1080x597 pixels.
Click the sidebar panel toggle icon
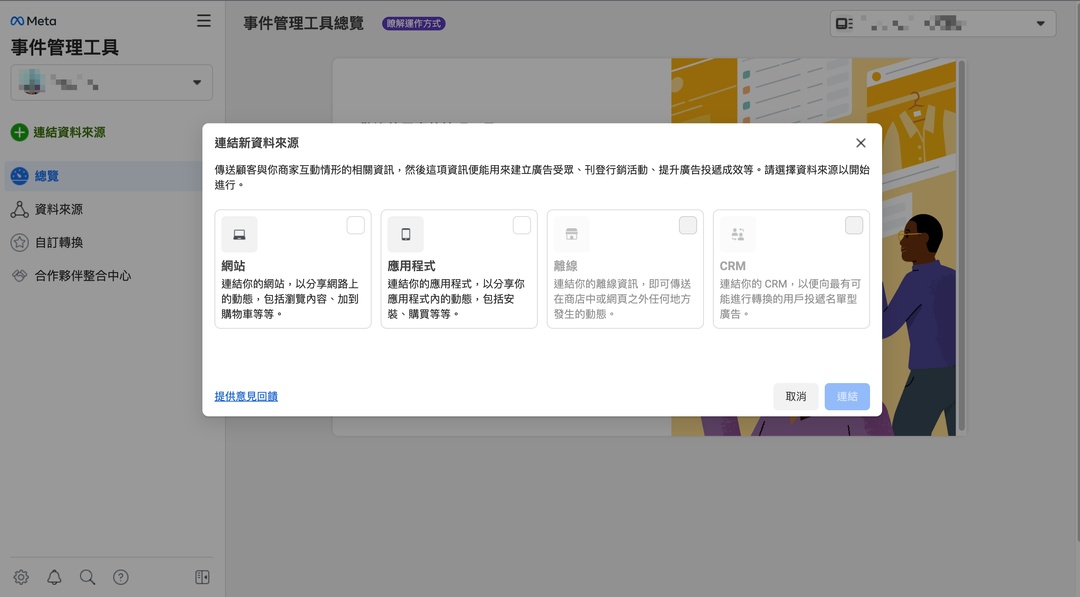click(x=202, y=577)
